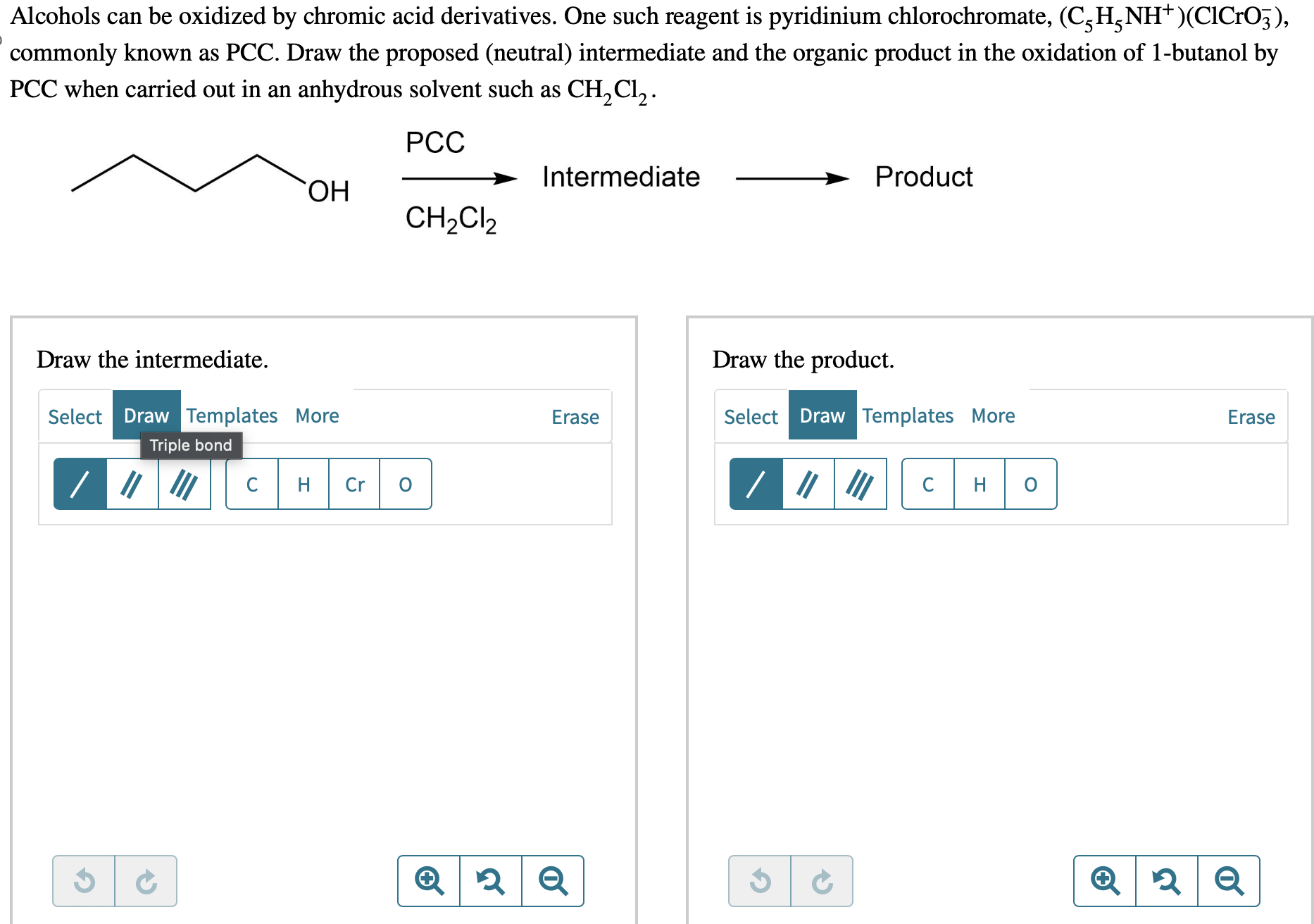Redo action in intermediate editor
Viewport: 1314px width, 924px height.
click(x=146, y=881)
